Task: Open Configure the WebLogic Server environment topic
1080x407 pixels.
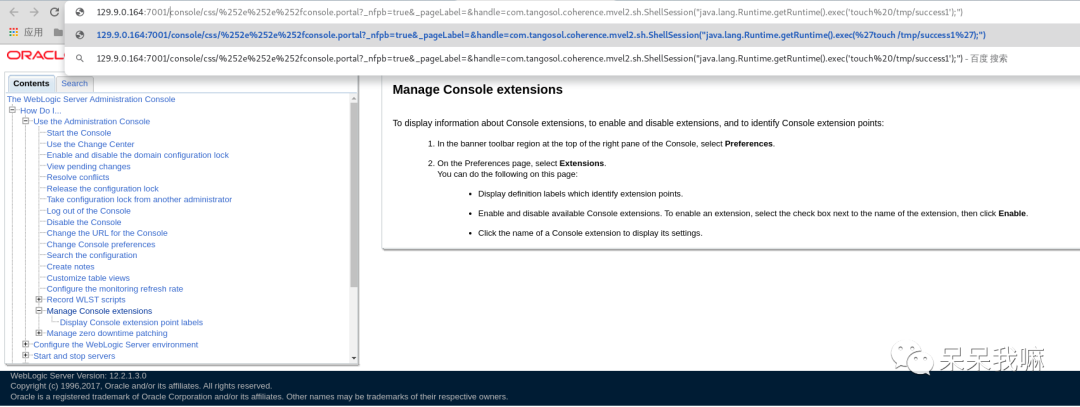Action: point(116,344)
